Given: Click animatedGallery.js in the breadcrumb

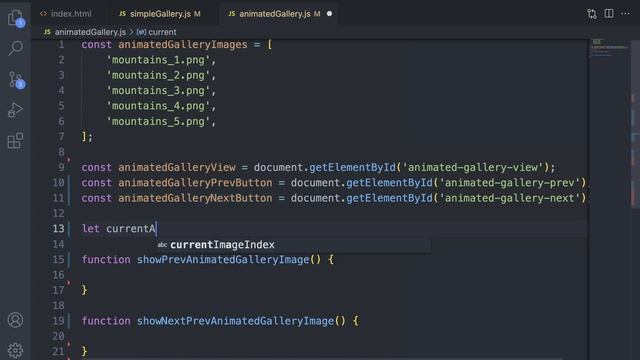Looking at the screenshot, I should click(90, 32).
